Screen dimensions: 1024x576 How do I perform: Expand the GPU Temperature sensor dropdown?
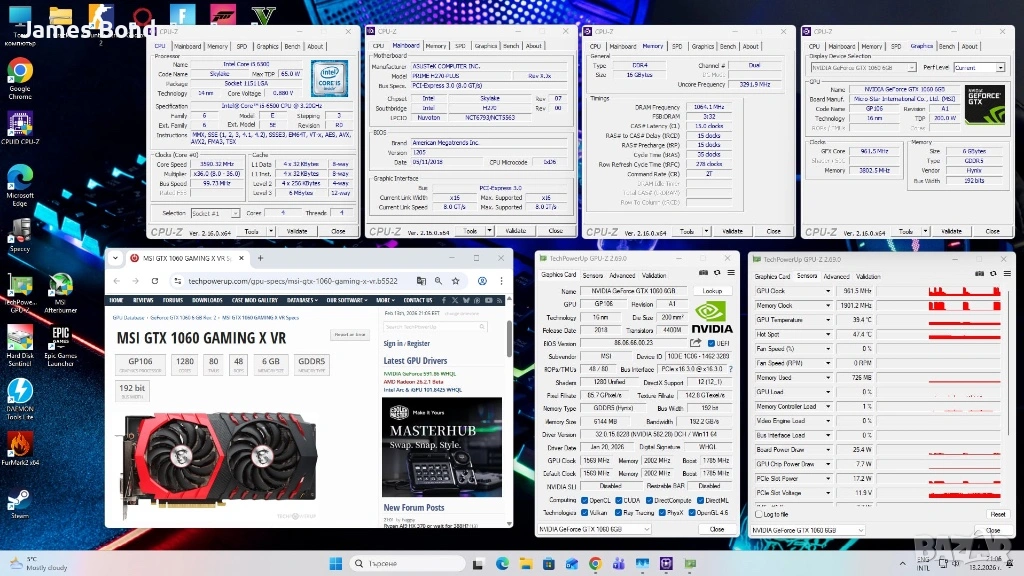click(827, 320)
